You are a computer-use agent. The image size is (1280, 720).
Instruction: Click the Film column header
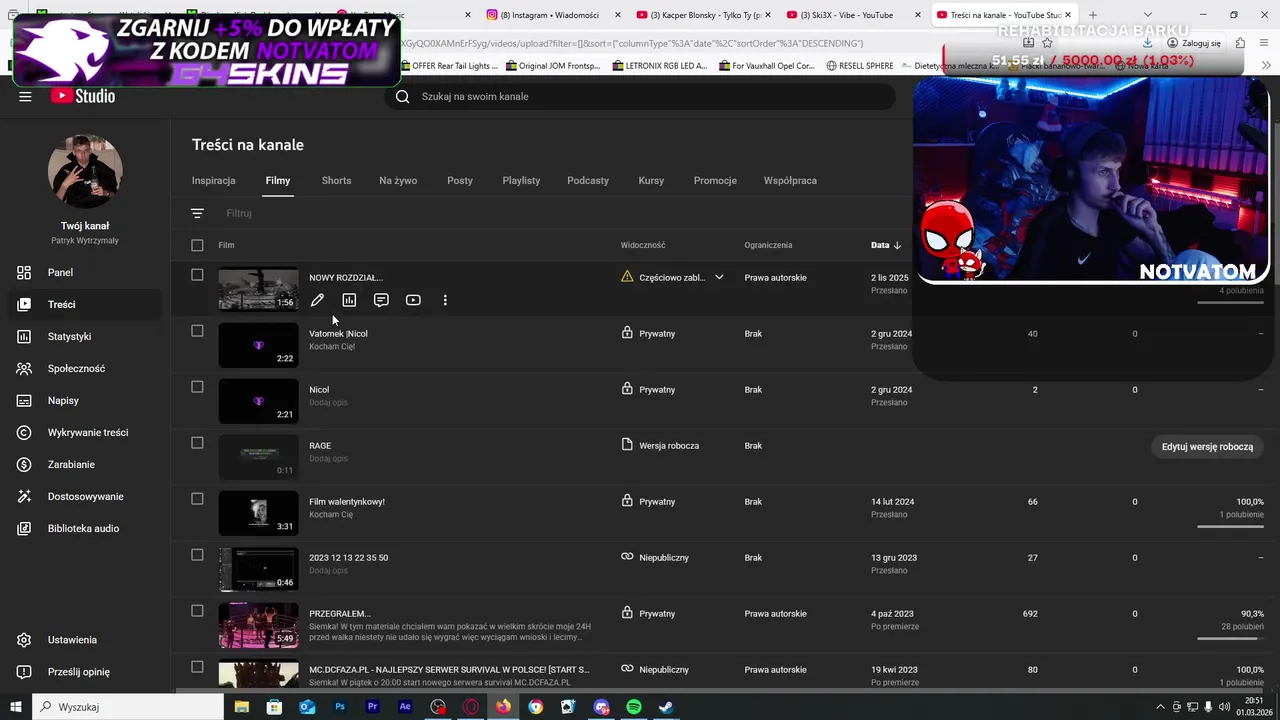[226, 245]
